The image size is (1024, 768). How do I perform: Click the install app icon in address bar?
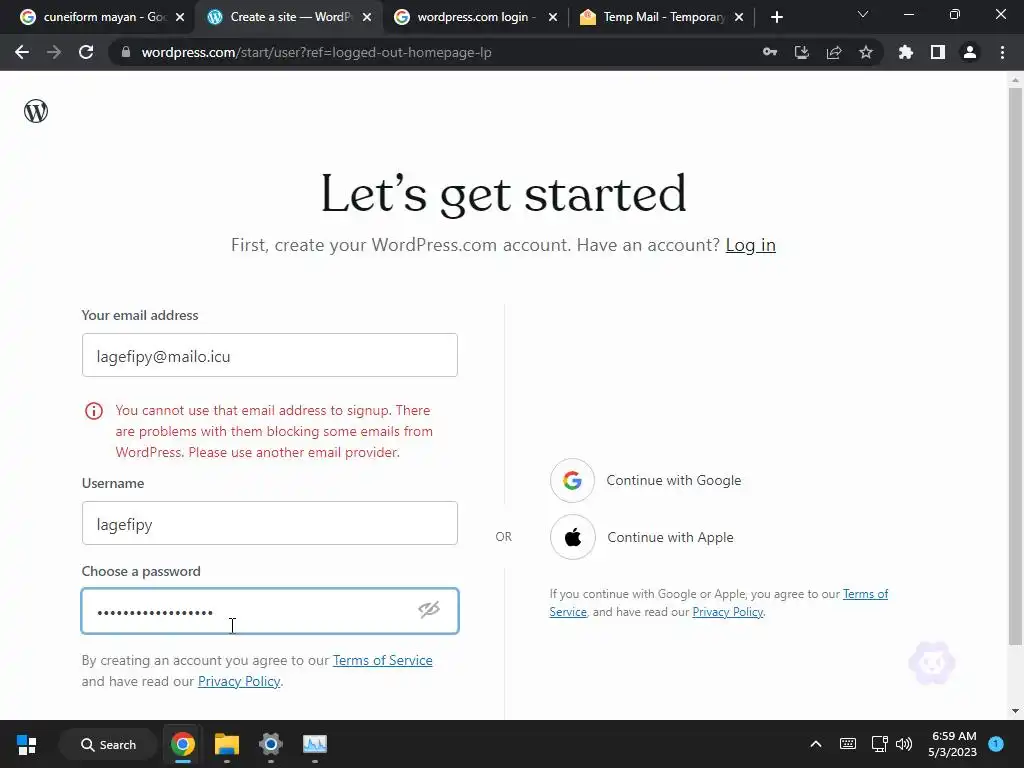click(x=802, y=52)
